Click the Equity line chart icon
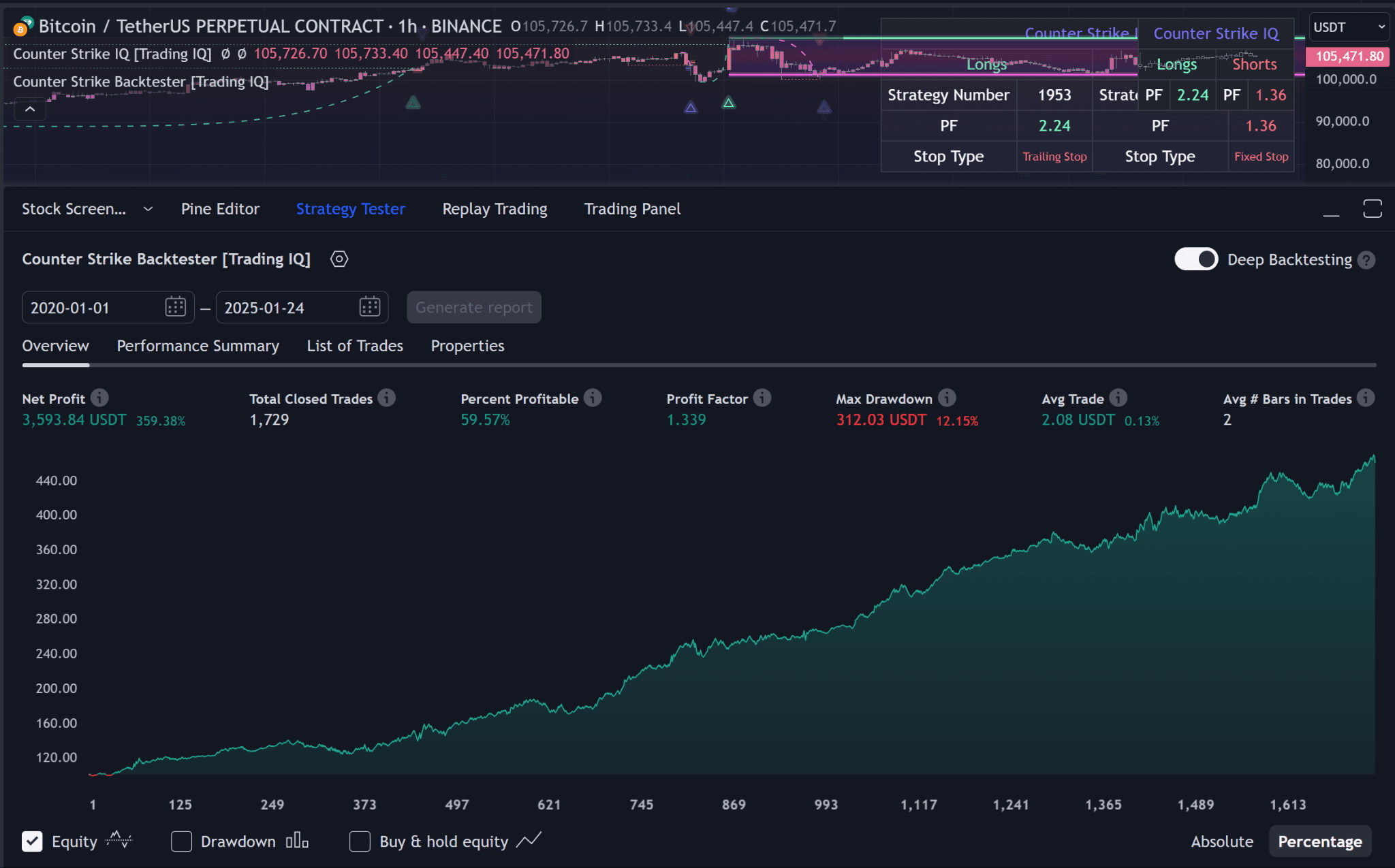 click(x=119, y=840)
